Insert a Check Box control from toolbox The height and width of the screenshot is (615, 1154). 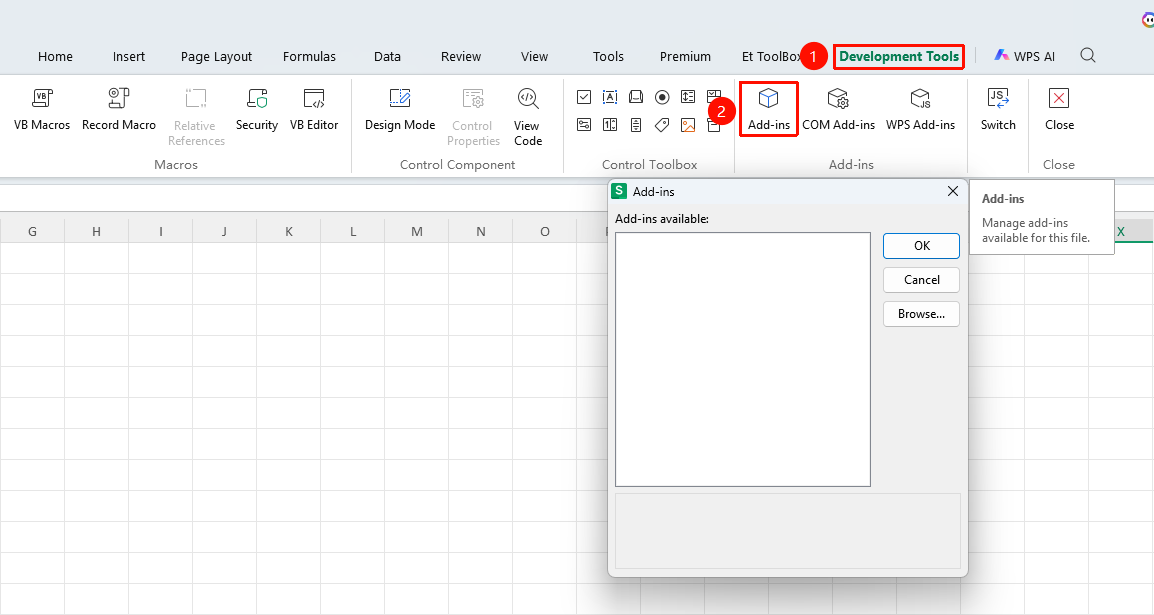click(584, 97)
